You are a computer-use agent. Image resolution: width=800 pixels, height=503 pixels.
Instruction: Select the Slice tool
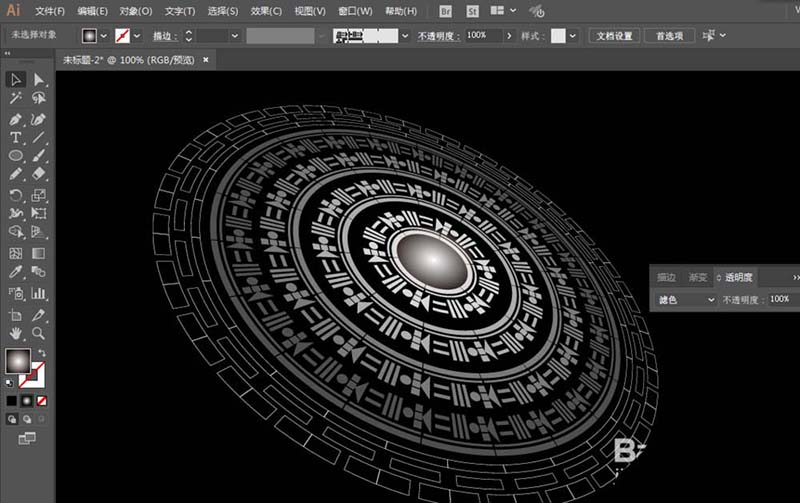pos(39,315)
